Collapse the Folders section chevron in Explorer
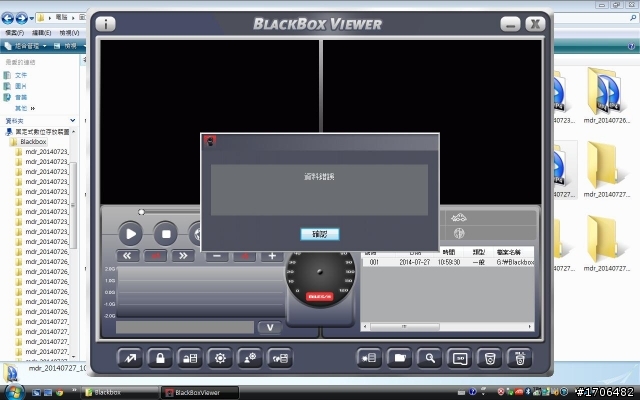This screenshot has width=640, height=400. pyautogui.click(x=73, y=120)
